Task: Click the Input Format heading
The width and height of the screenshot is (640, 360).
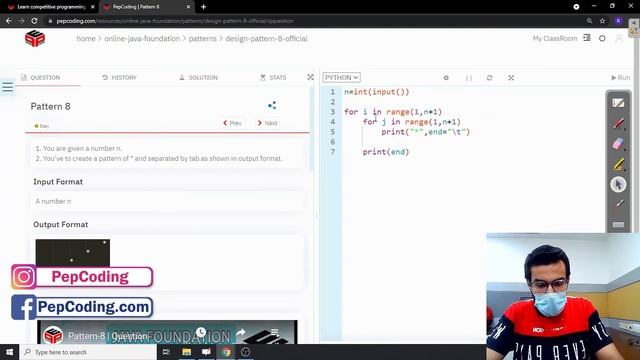Action: coord(58,182)
